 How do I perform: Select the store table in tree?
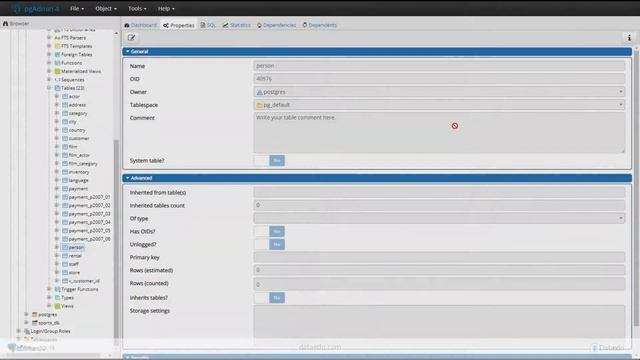74,272
